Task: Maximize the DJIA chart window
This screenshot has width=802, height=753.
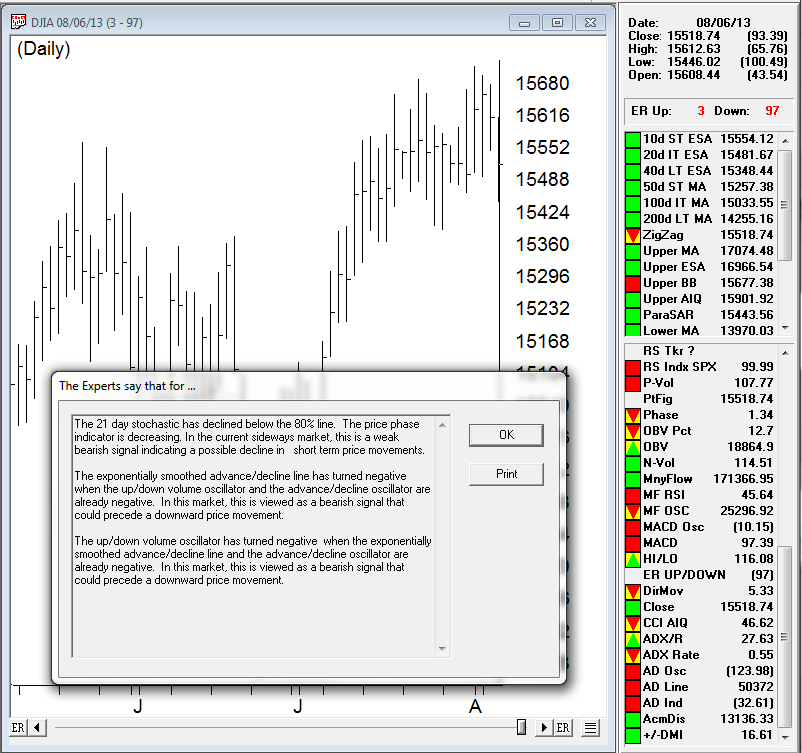Action: click(x=558, y=23)
